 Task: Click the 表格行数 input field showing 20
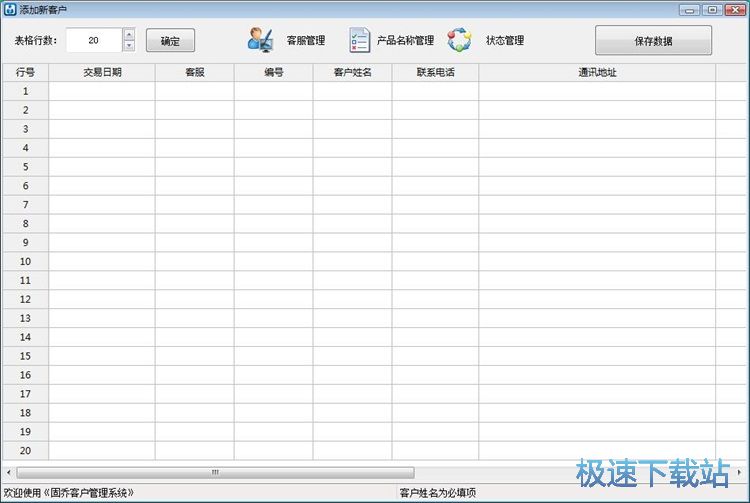(x=94, y=40)
